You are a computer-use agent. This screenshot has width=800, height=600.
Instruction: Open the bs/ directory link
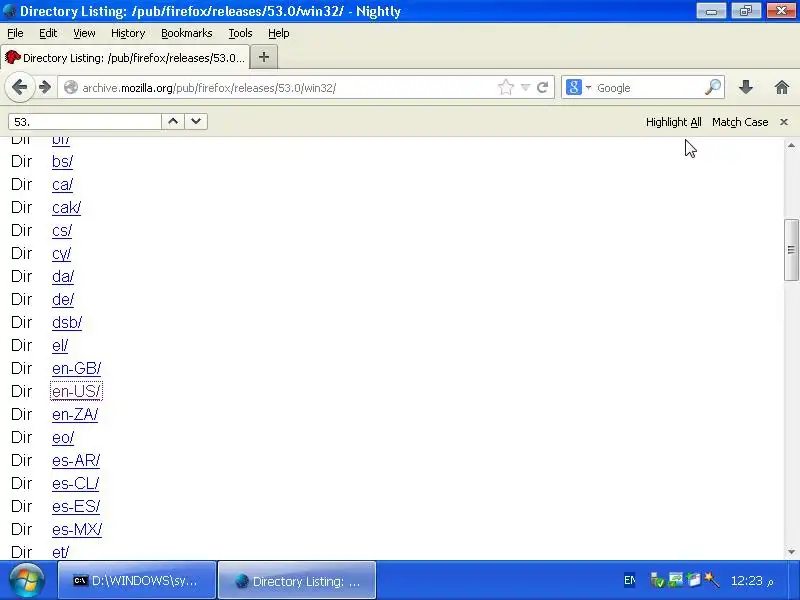62,161
